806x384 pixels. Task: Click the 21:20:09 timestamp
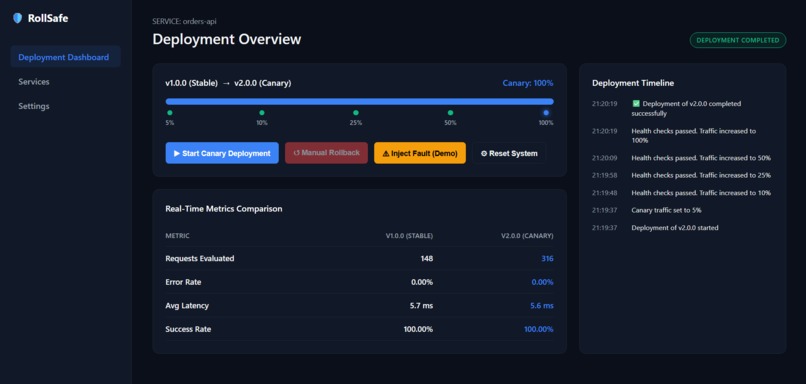(x=604, y=158)
